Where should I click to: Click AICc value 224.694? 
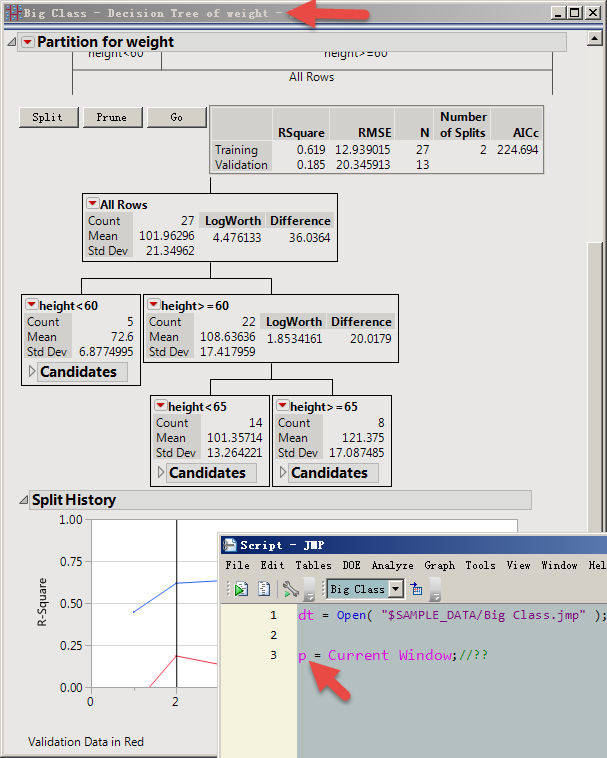(x=517, y=150)
